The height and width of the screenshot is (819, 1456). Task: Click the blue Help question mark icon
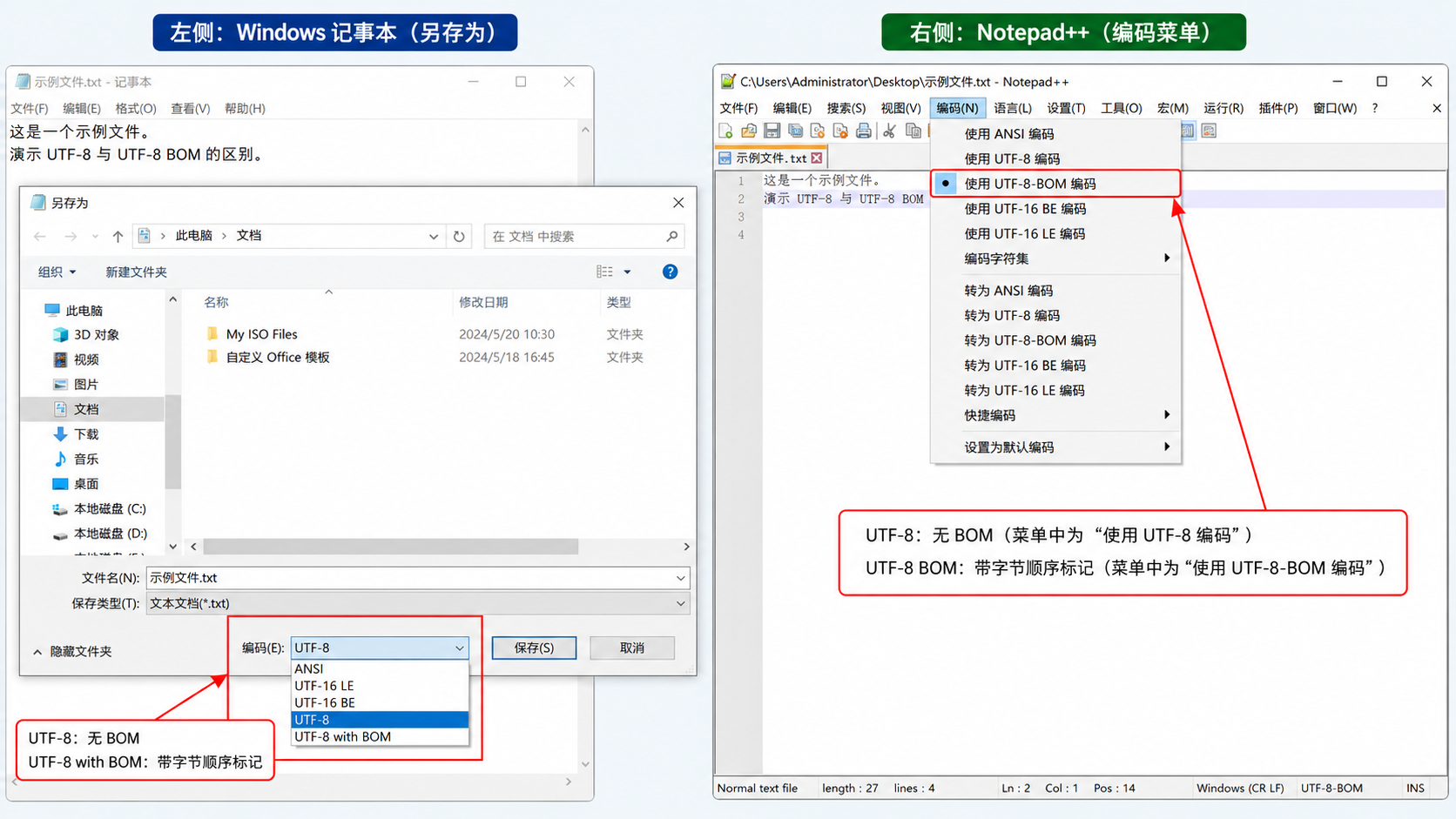point(670,272)
